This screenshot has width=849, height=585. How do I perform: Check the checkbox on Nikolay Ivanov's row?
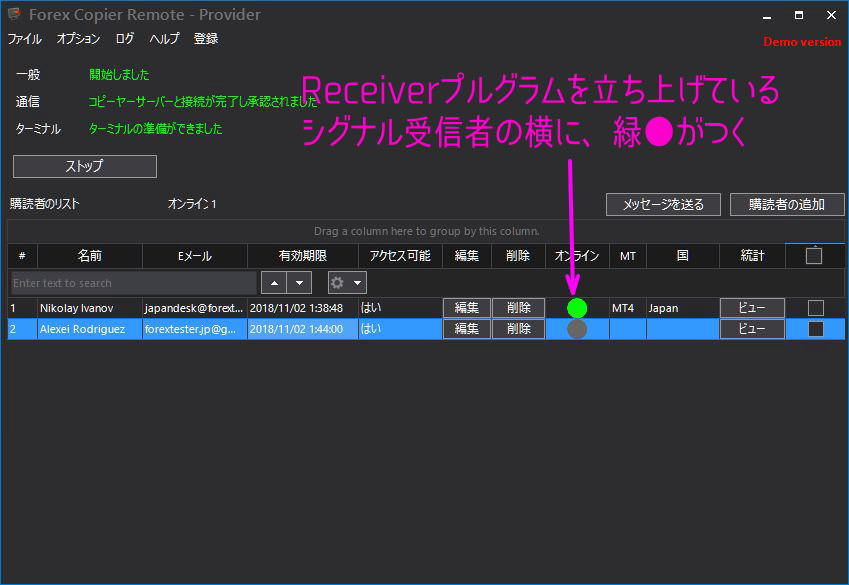coord(817,308)
